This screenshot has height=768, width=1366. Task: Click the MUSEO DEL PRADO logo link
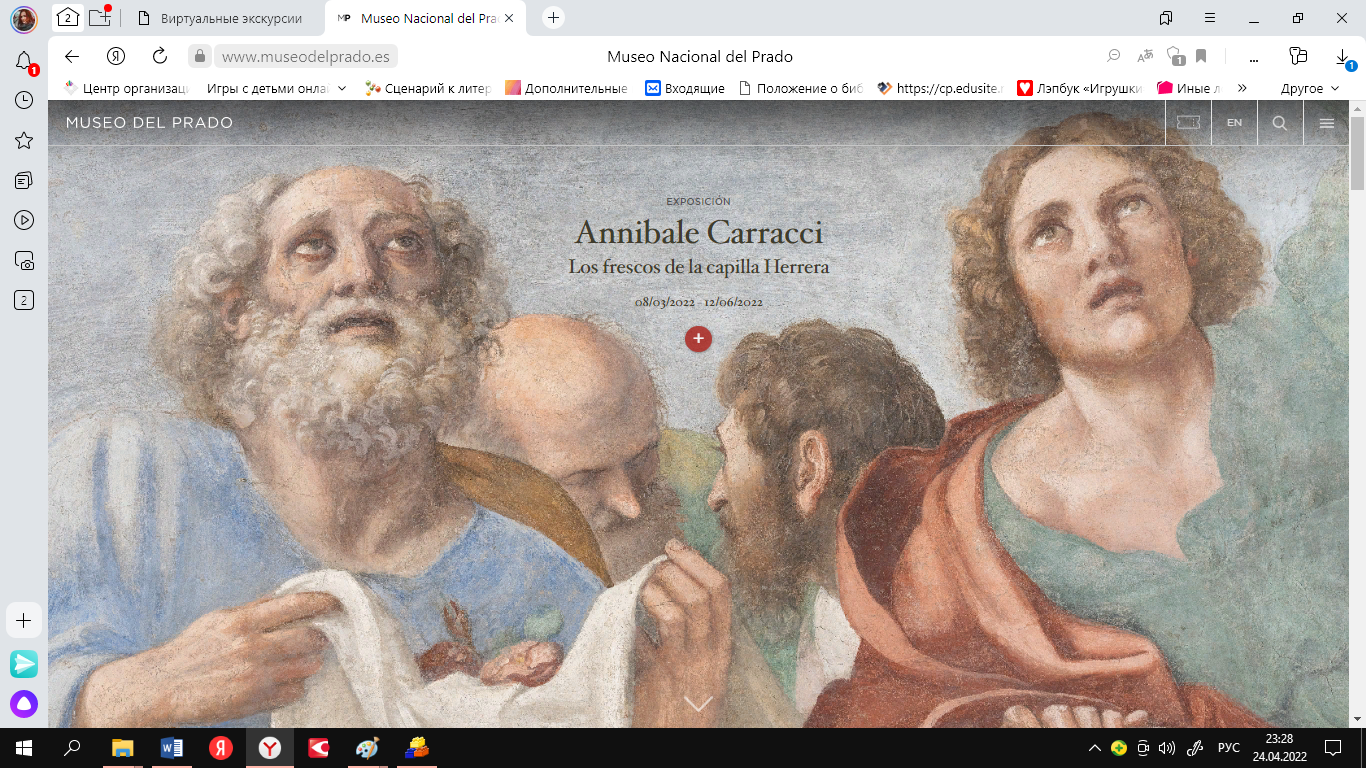click(149, 123)
